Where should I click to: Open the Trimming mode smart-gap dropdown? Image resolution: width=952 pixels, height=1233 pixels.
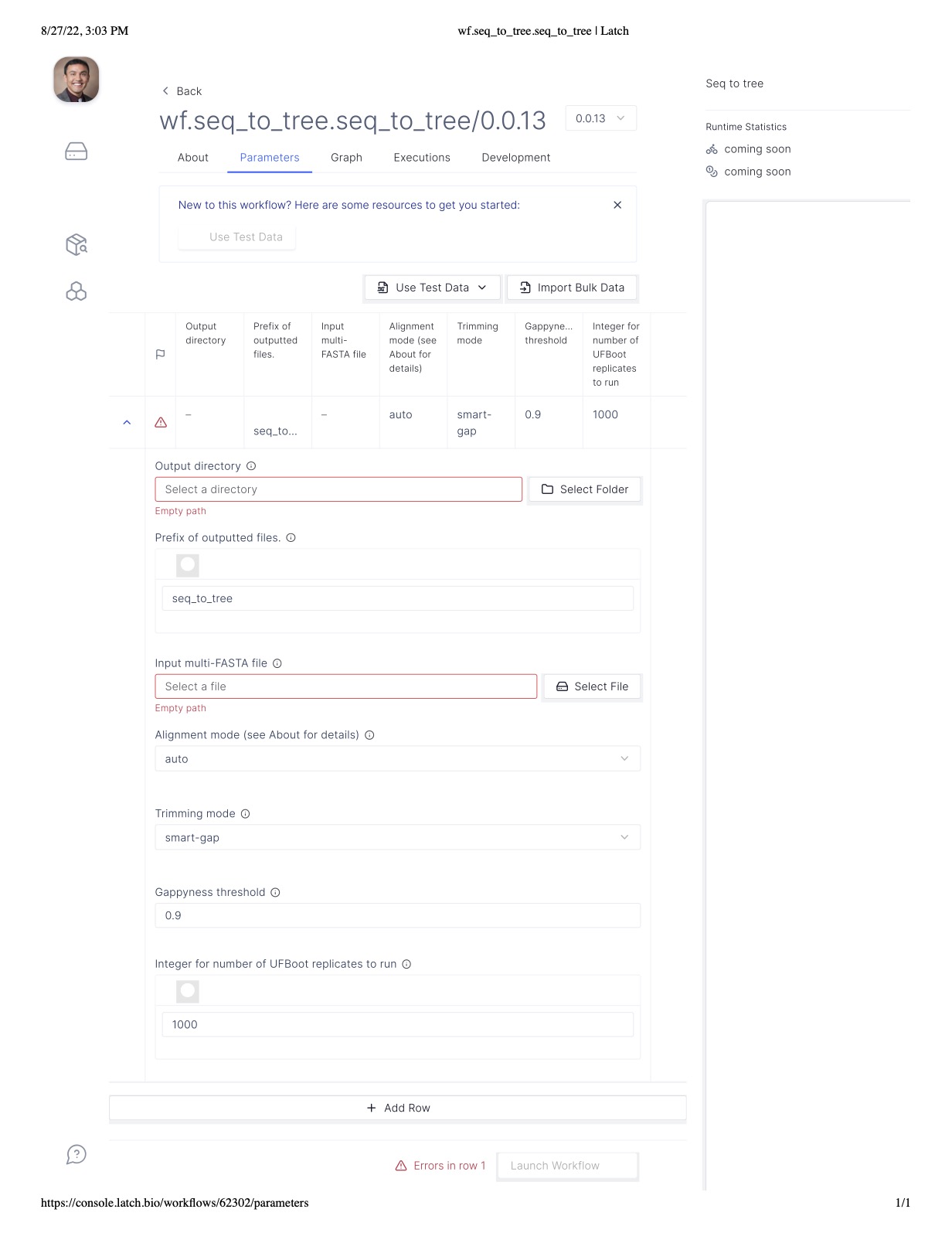[397, 838]
